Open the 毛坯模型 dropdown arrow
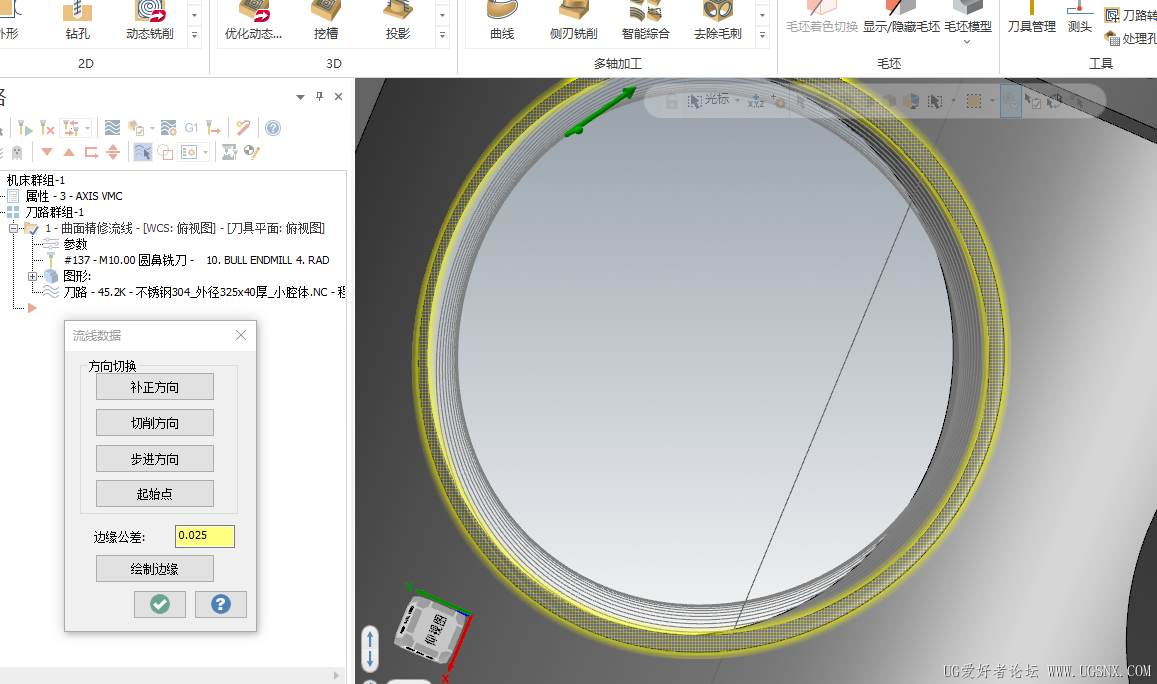 [x=967, y=42]
